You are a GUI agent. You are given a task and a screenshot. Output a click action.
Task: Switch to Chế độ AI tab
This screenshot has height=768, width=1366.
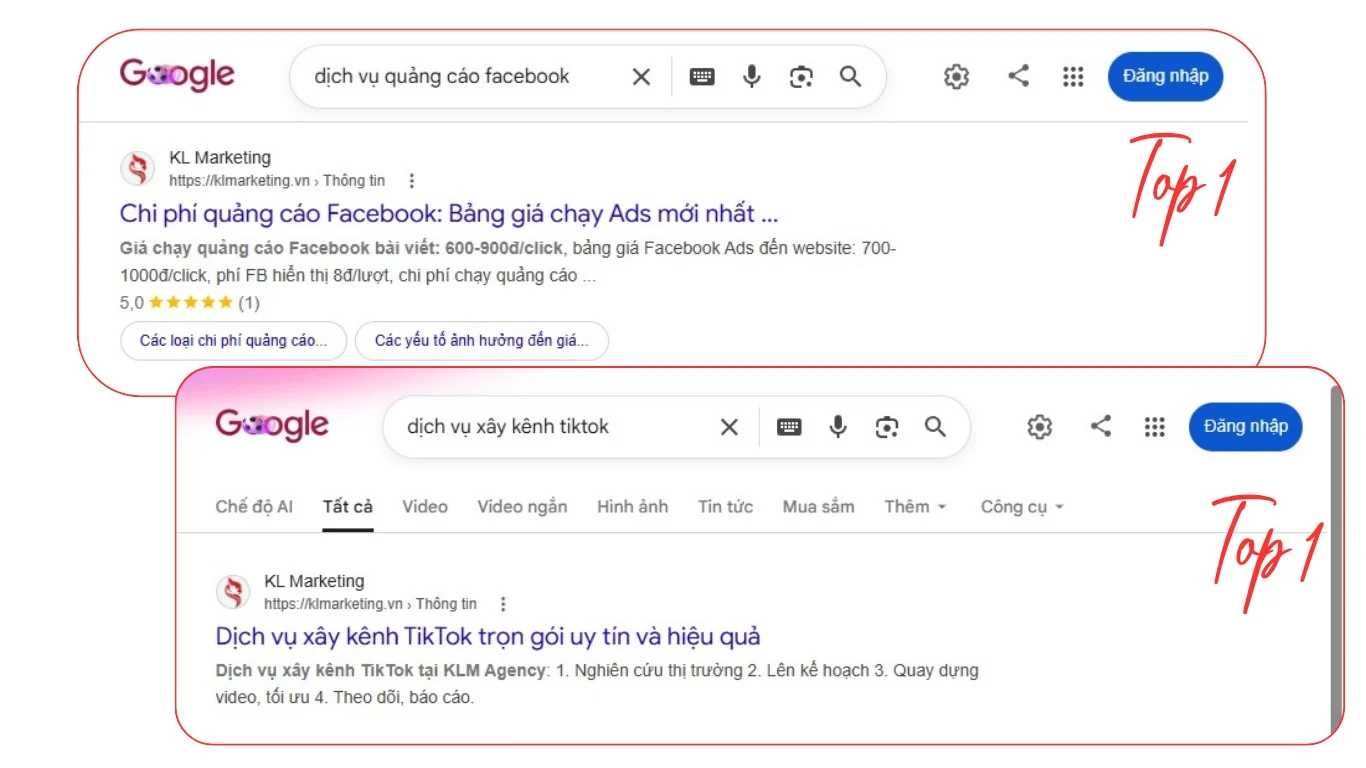[x=254, y=506]
